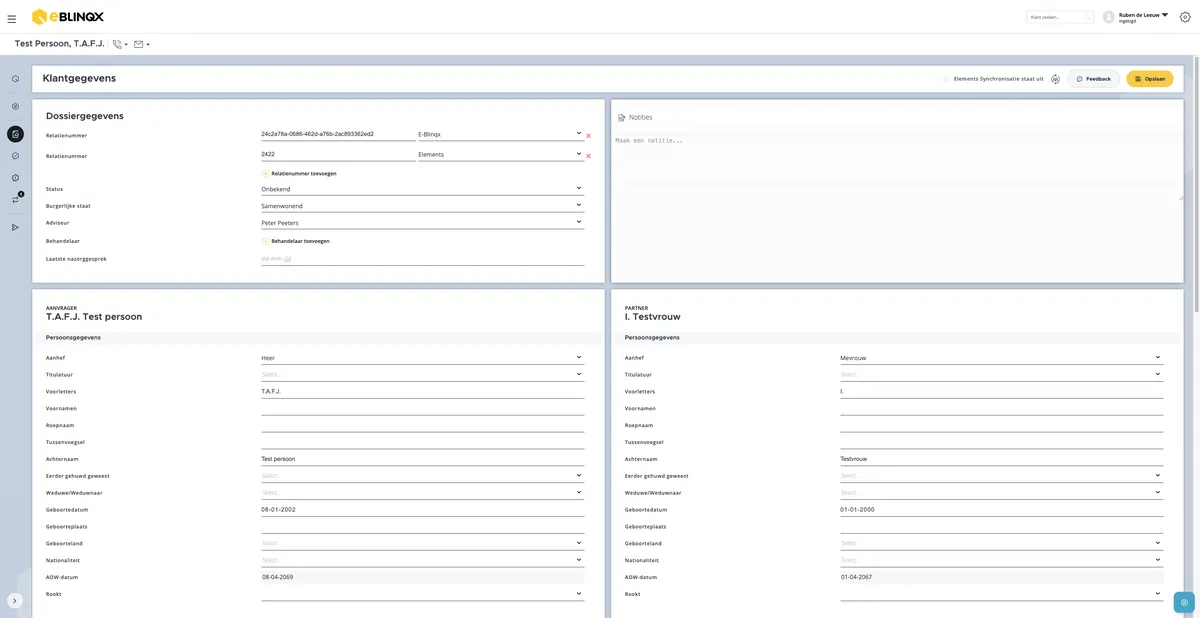Open the partner Aanhef dropdown showing Mevrouw
Image resolution: width=1200 pixels, height=618 pixels.
point(1001,358)
